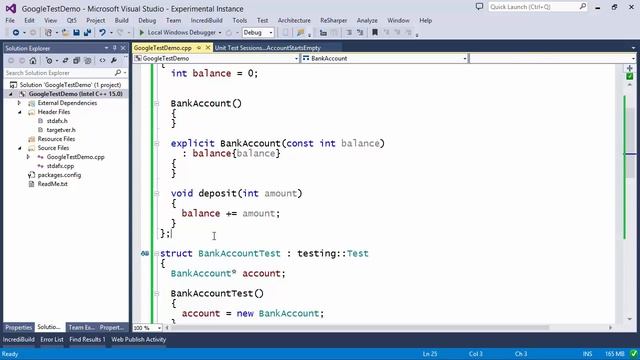Click the search magnifier in Solution Explorer

[118, 73]
